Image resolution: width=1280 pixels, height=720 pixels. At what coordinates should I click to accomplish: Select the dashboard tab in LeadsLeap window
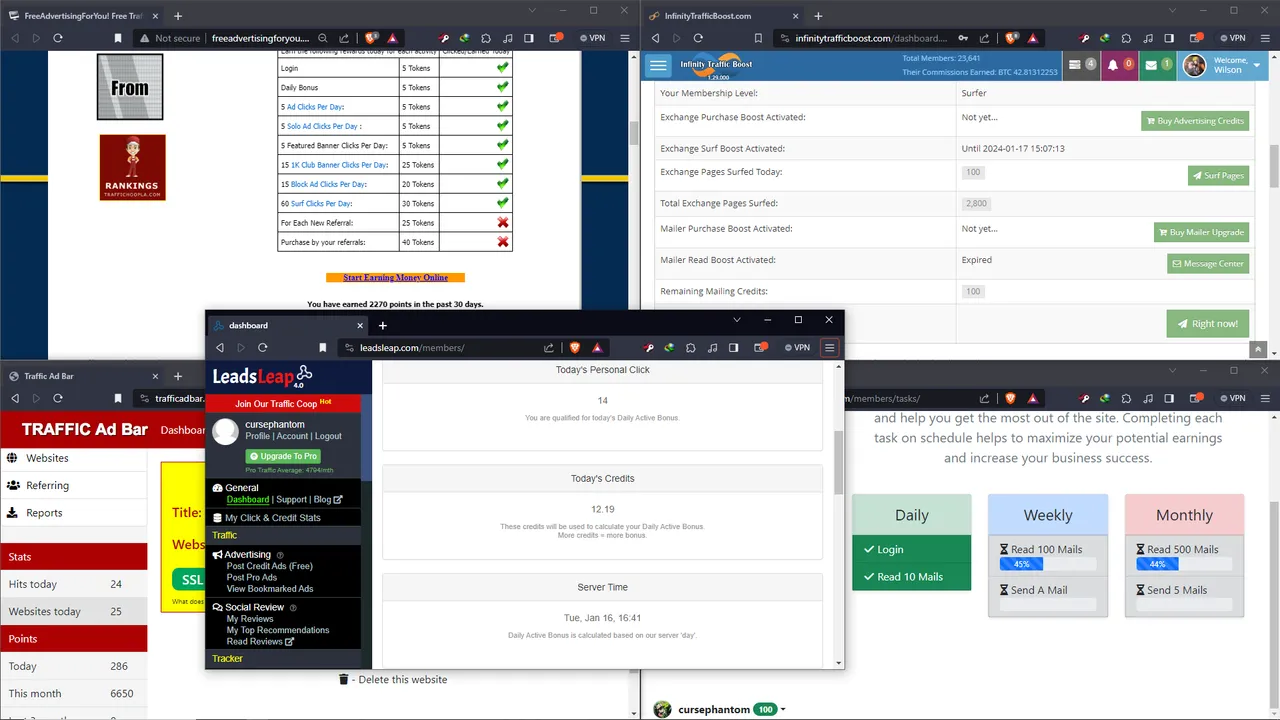coord(290,325)
